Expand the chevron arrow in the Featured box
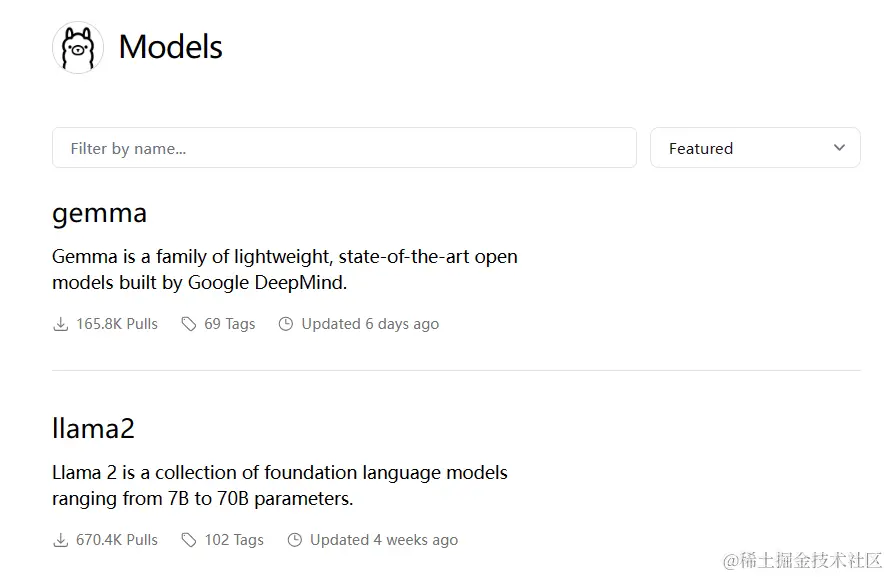The width and height of the screenshot is (889, 577). (x=839, y=148)
